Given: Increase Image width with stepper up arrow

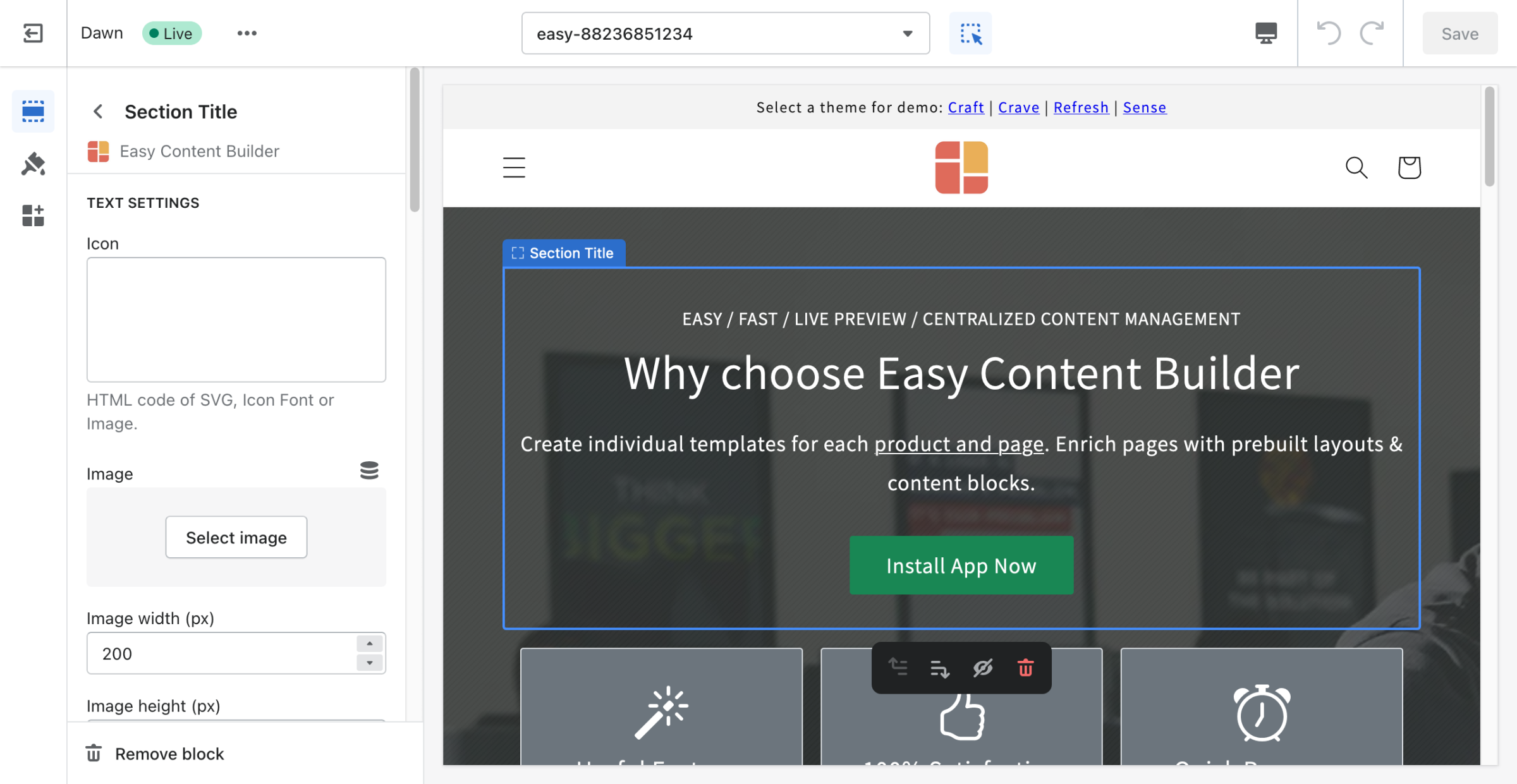Looking at the screenshot, I should [x=369, y=644].
